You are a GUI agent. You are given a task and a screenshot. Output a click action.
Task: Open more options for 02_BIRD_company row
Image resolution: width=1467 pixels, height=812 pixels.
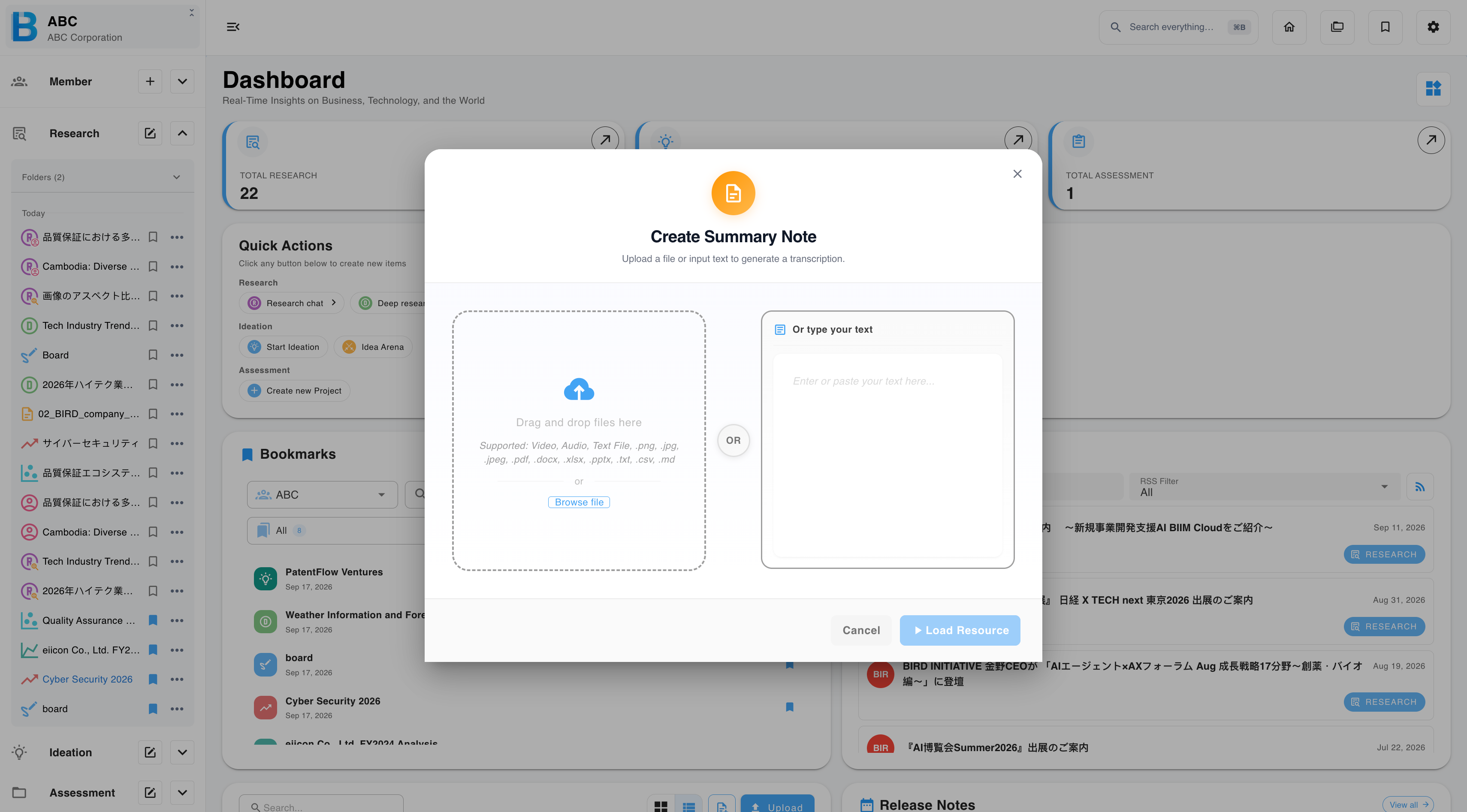177,414
